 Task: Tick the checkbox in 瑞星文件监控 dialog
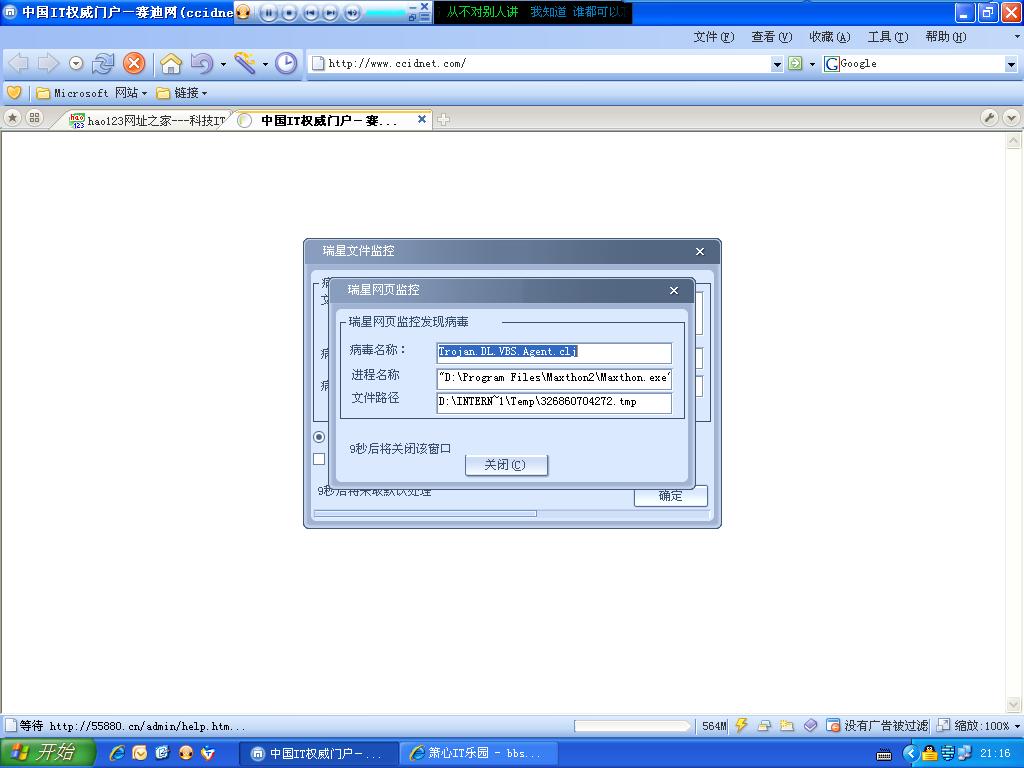pos(319,459)
